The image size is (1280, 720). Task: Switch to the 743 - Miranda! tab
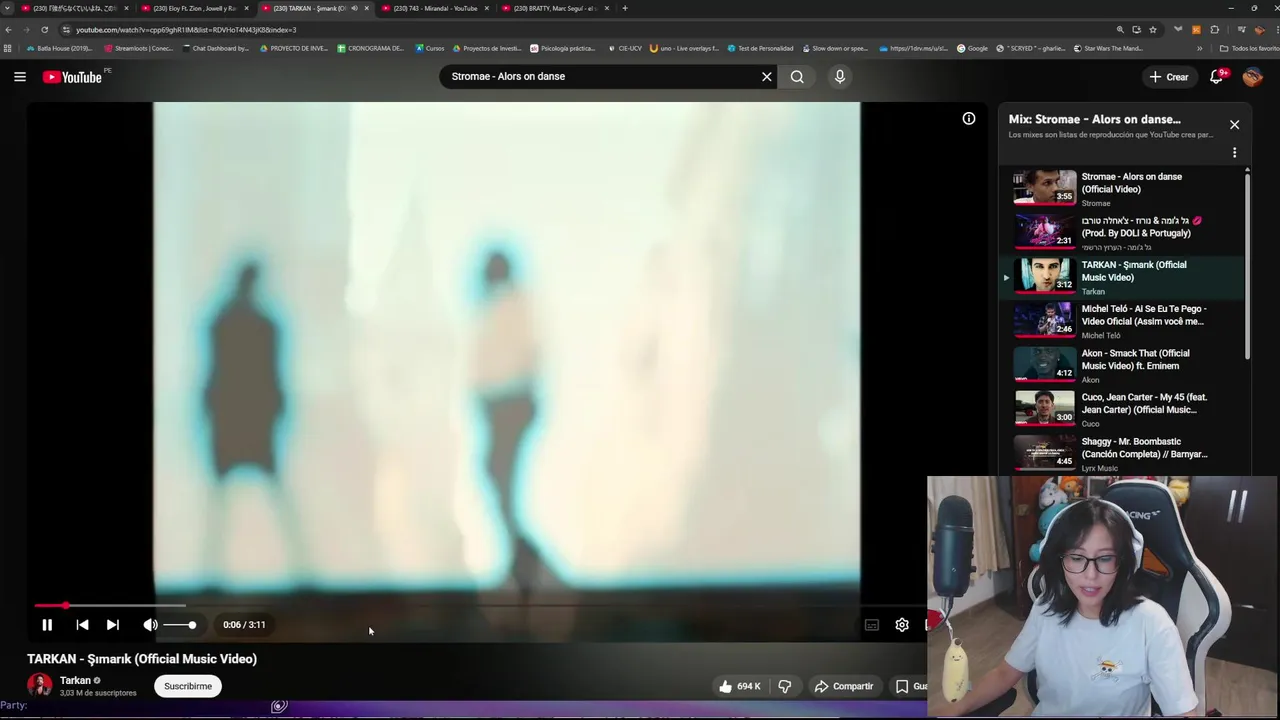coord(435,8)
